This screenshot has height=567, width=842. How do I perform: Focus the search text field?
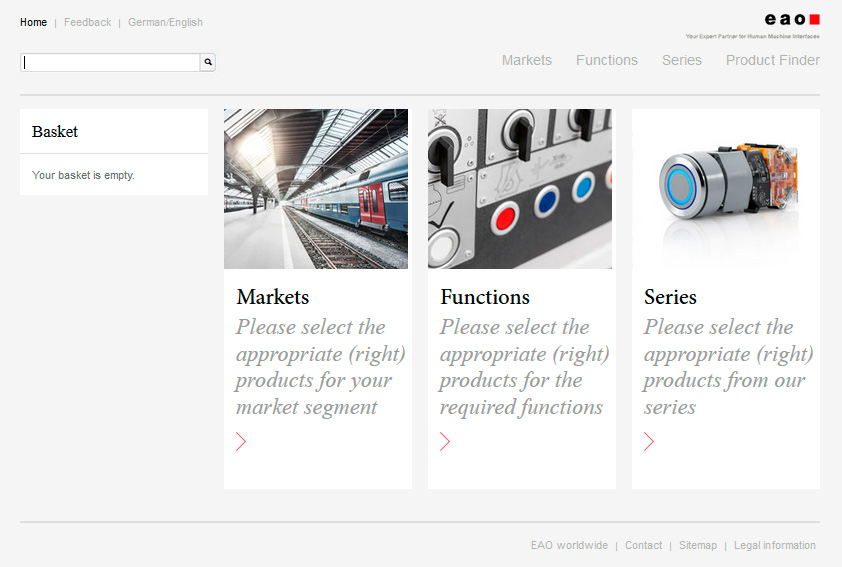click(110, 62)
